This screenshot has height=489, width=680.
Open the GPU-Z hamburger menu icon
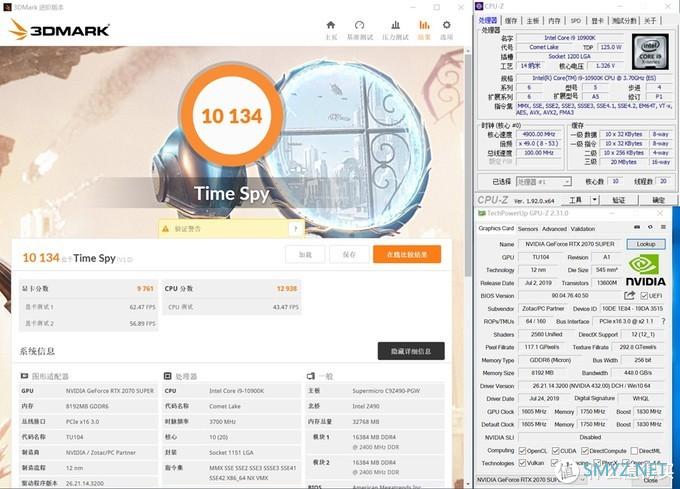[x=663, y=227]
